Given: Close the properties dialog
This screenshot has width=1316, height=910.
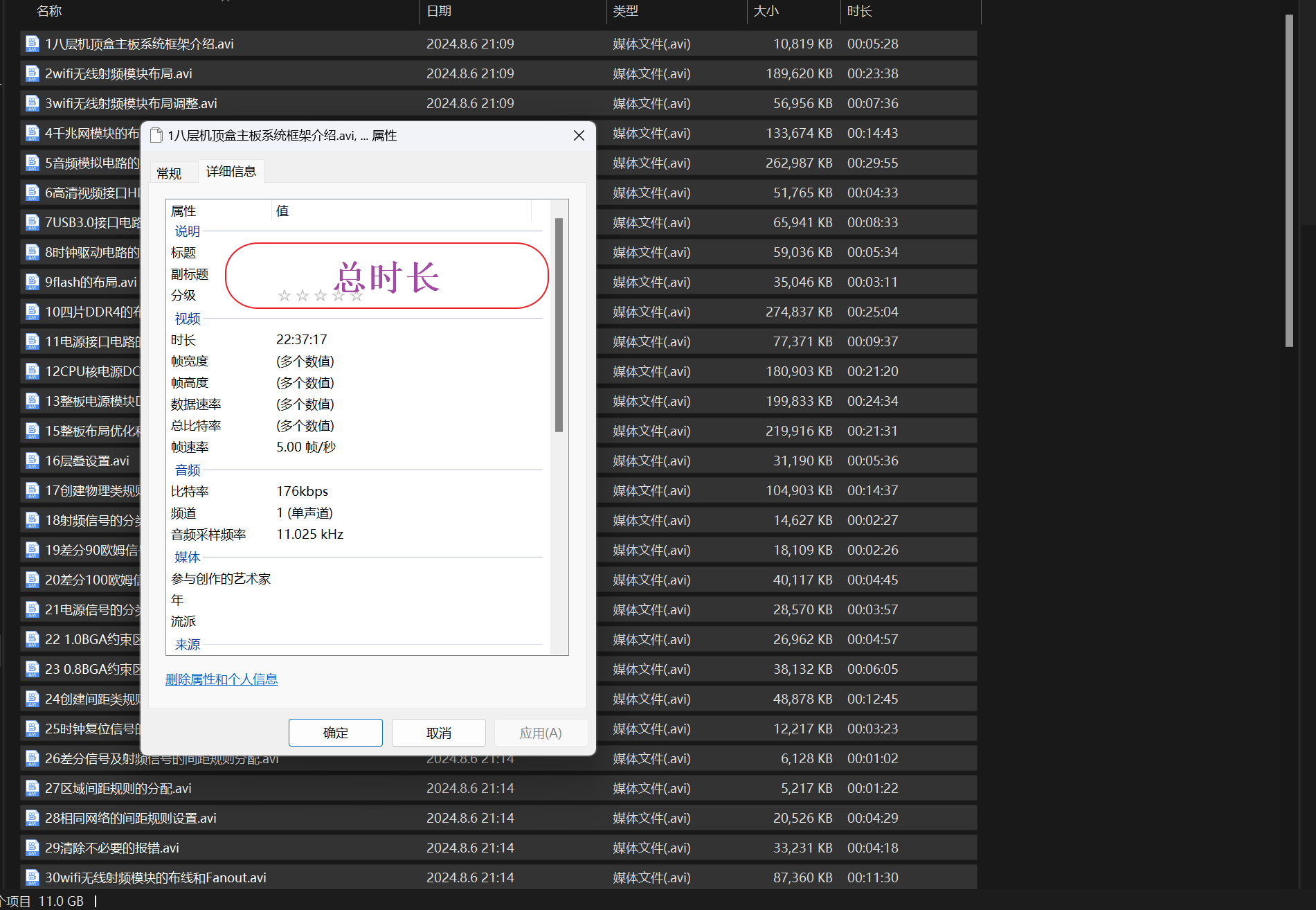Looking at the screenshot, I should pos(579,136).
